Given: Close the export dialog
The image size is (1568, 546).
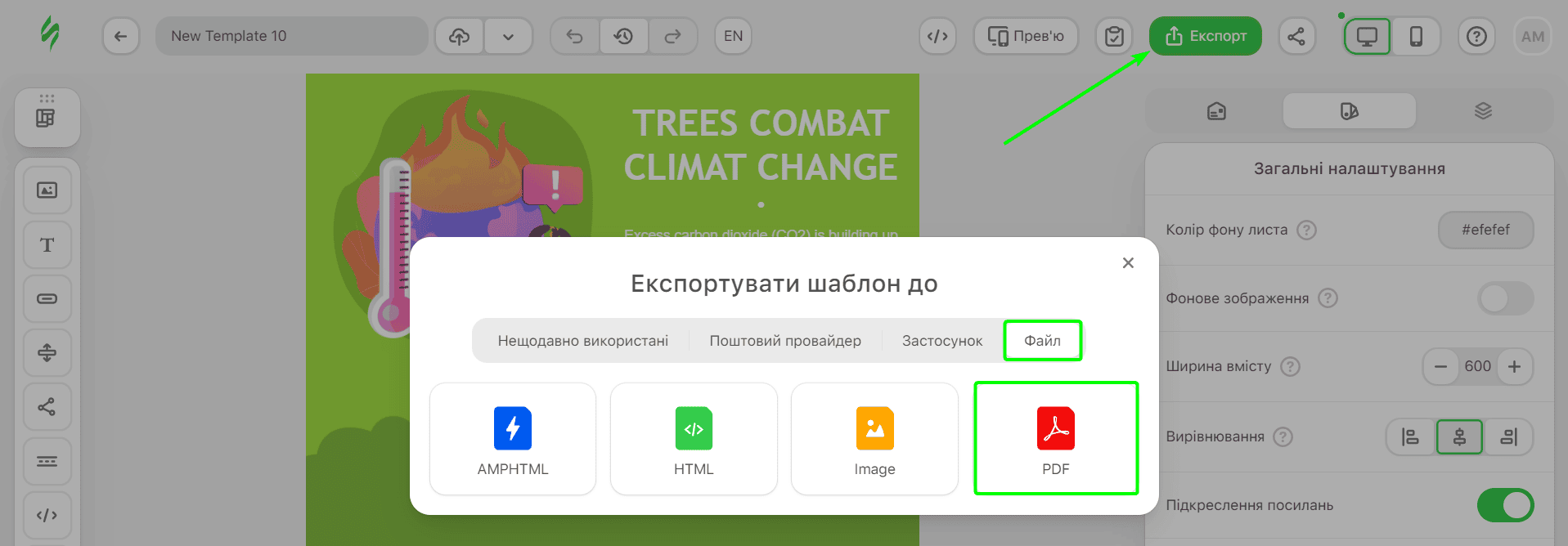Looking at the screenshot, I should point(1128,262).
